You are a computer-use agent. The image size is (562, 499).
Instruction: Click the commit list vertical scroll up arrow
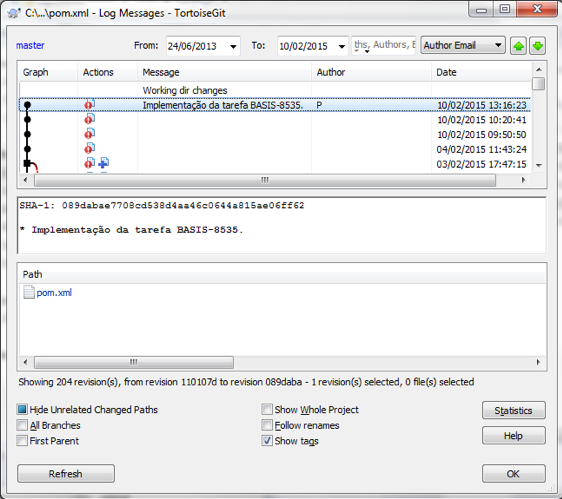tap(538, 70)
